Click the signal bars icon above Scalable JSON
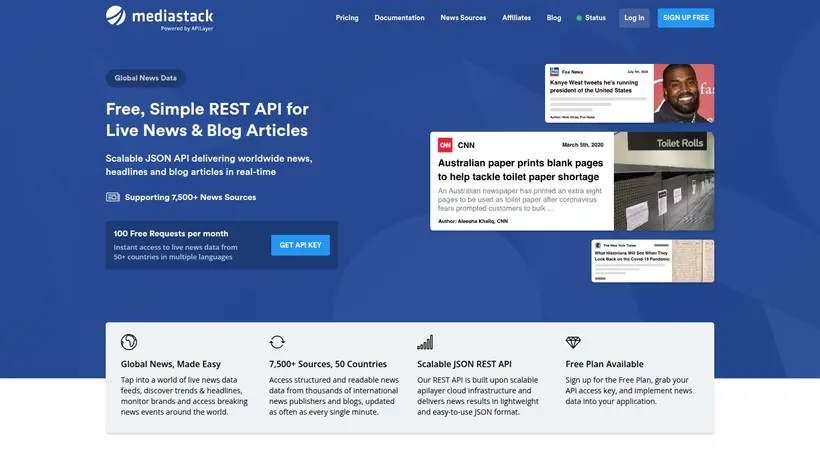Image resolution: width=820 pixels, height=461 pixels. coord(425,342)
